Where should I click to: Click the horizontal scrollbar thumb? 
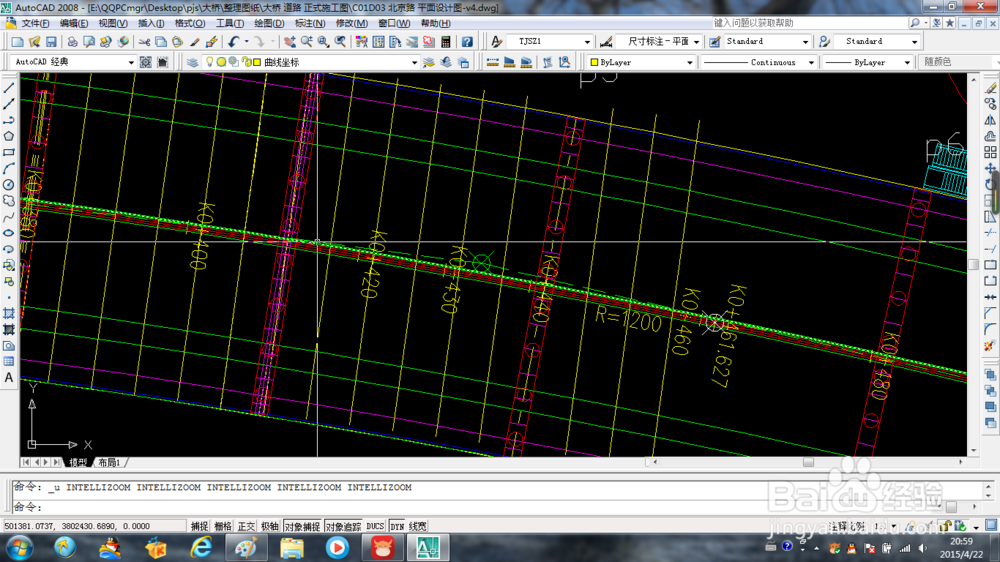pos(808,462)
